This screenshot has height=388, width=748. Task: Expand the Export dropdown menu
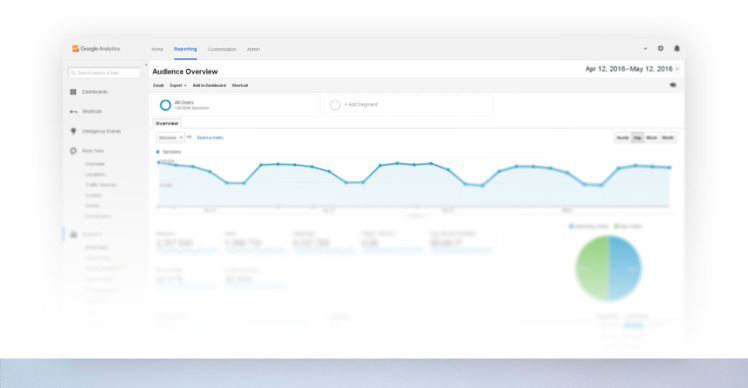pos(178,85)
